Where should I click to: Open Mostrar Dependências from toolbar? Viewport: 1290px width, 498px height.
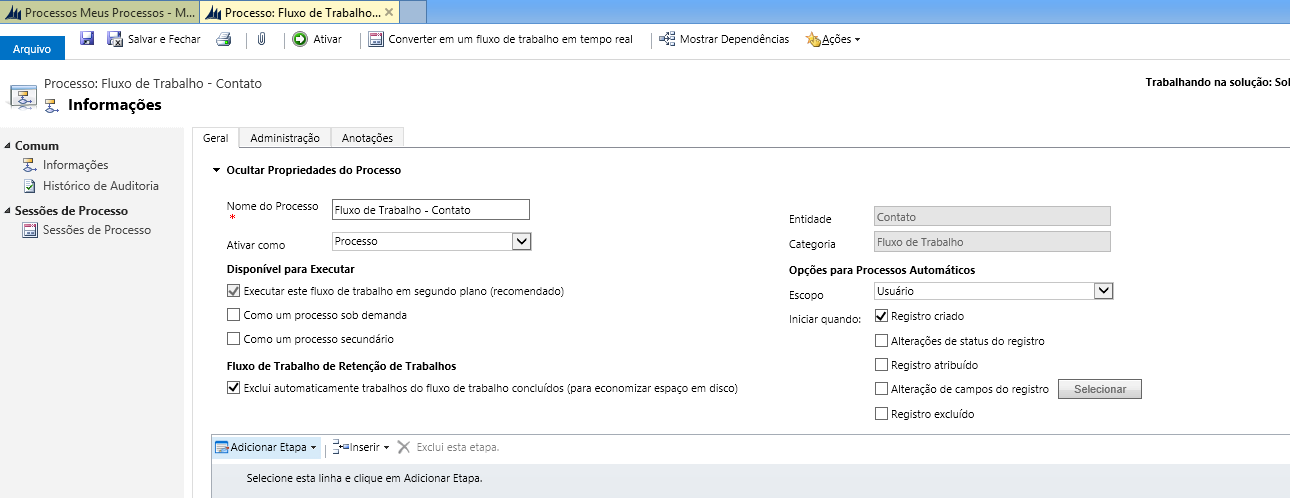(x=724, y=40)
